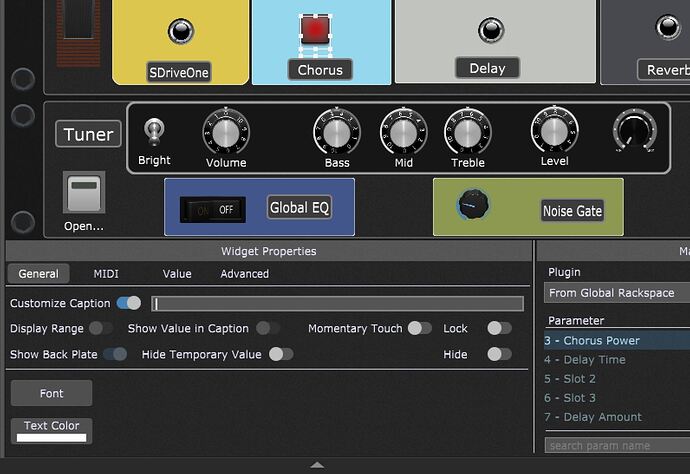Toggle Show Back Plate switch

click(115, 354)
